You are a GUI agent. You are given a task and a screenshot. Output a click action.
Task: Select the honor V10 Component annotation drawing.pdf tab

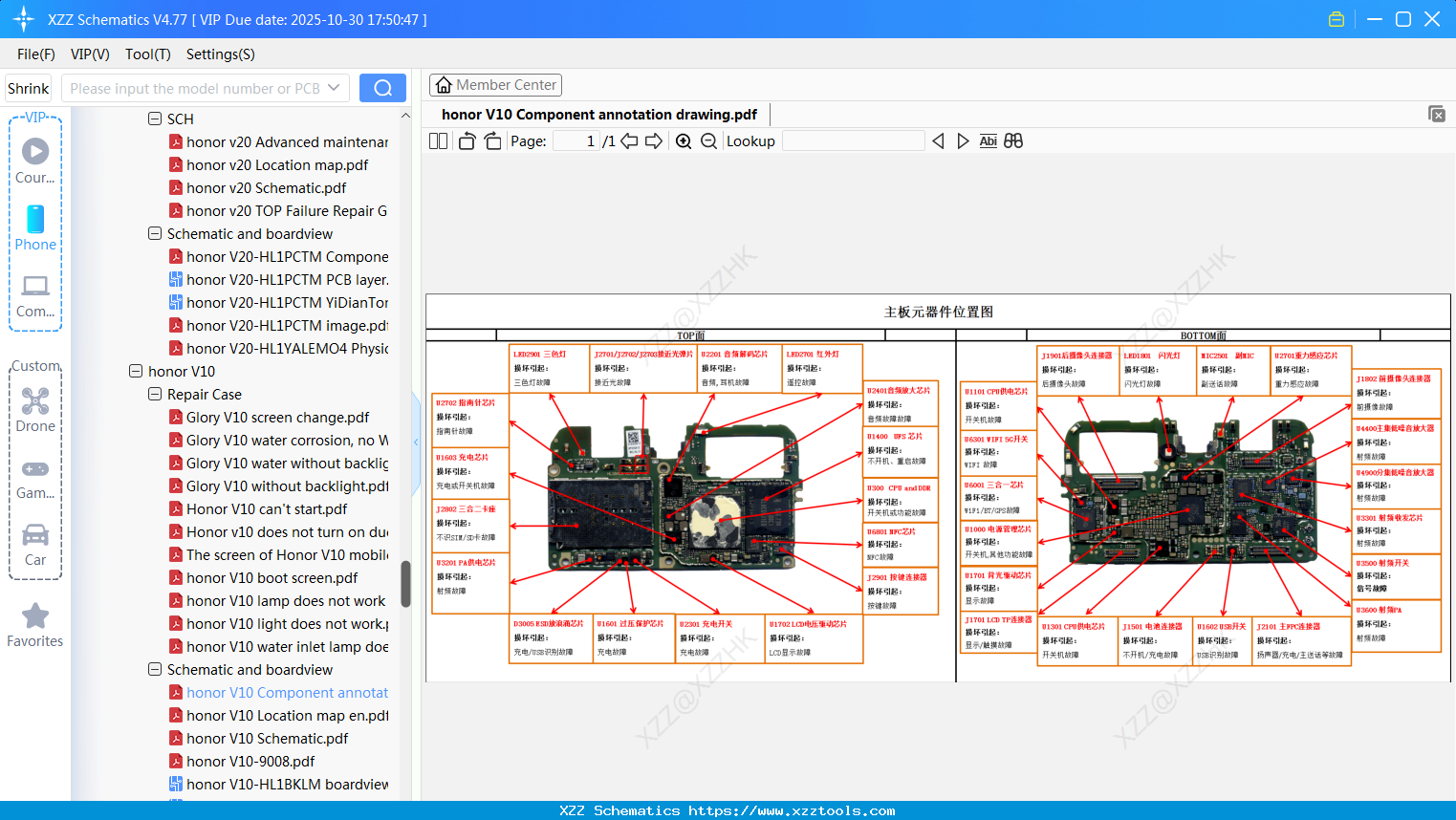pos(599,115)
